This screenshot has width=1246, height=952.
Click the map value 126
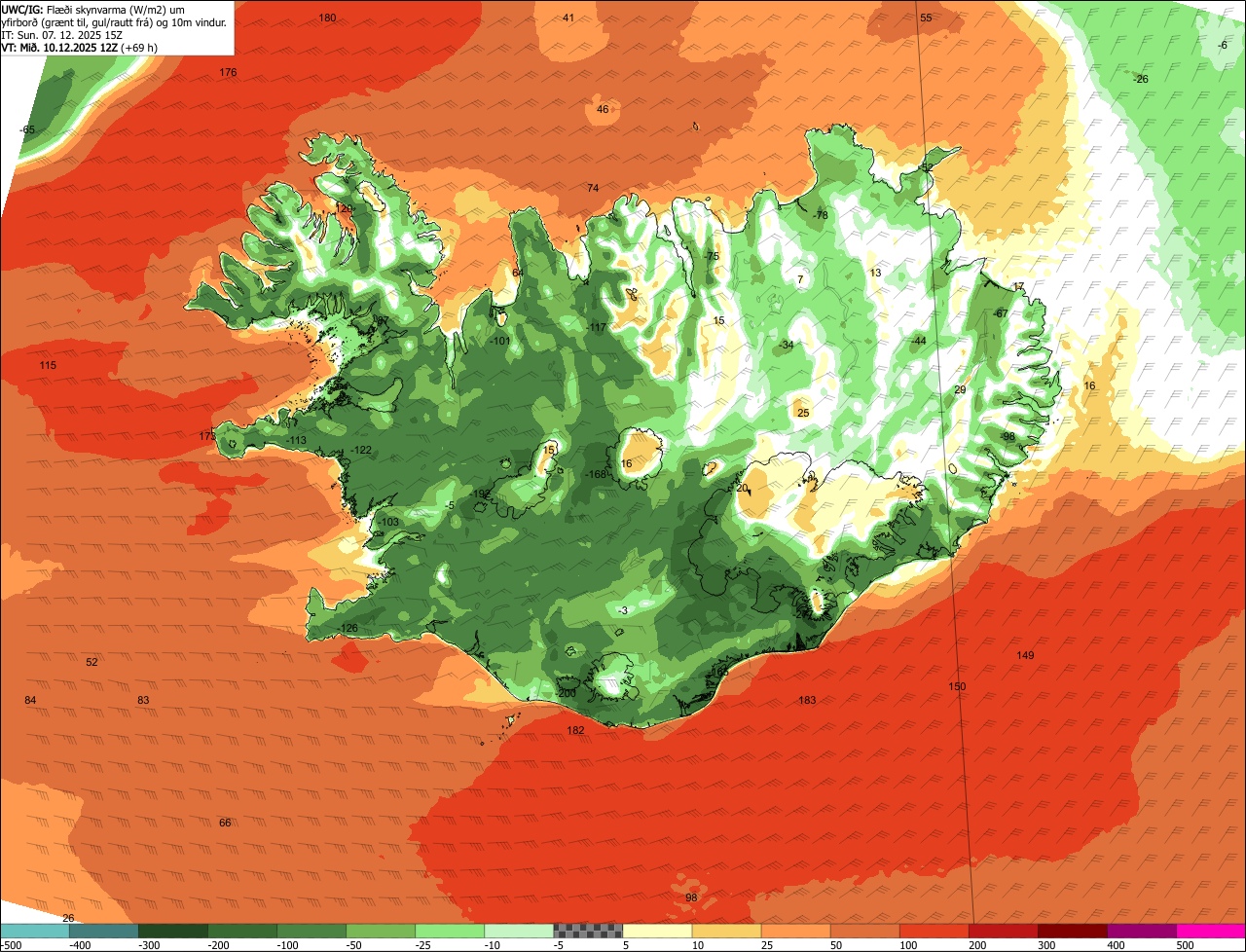349,628
